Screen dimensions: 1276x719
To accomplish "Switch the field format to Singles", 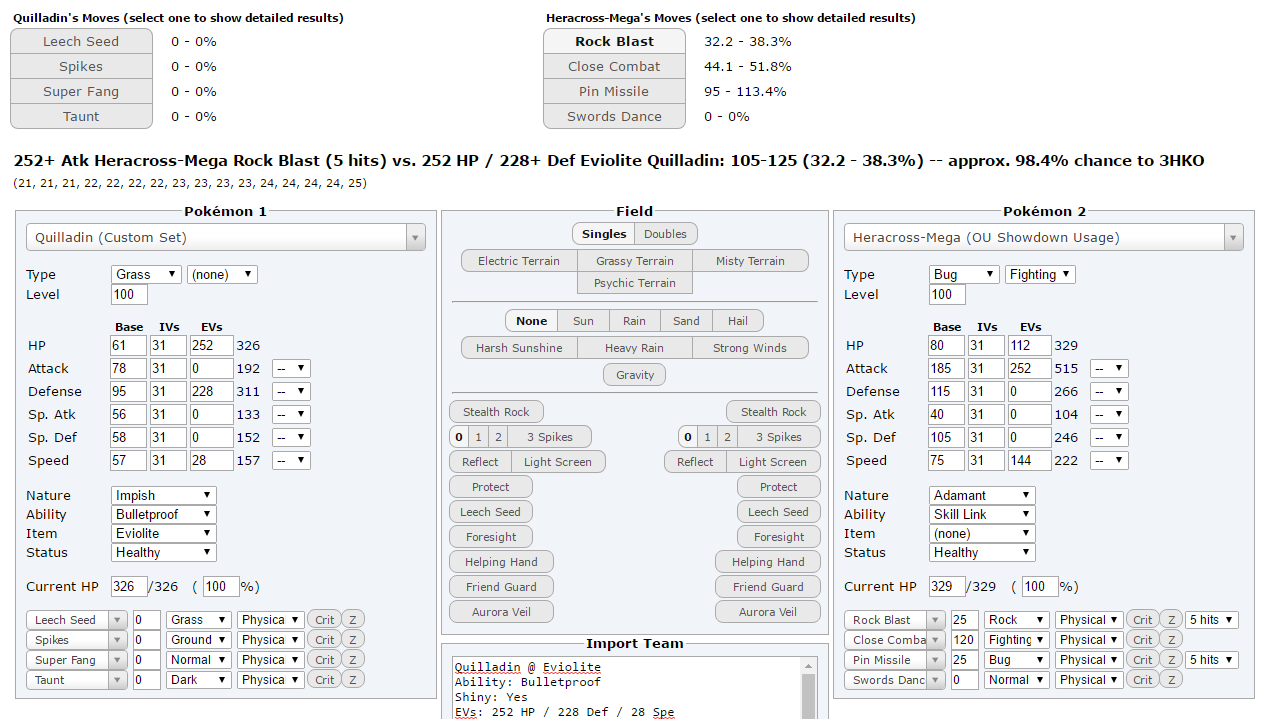I will (604, 234).
